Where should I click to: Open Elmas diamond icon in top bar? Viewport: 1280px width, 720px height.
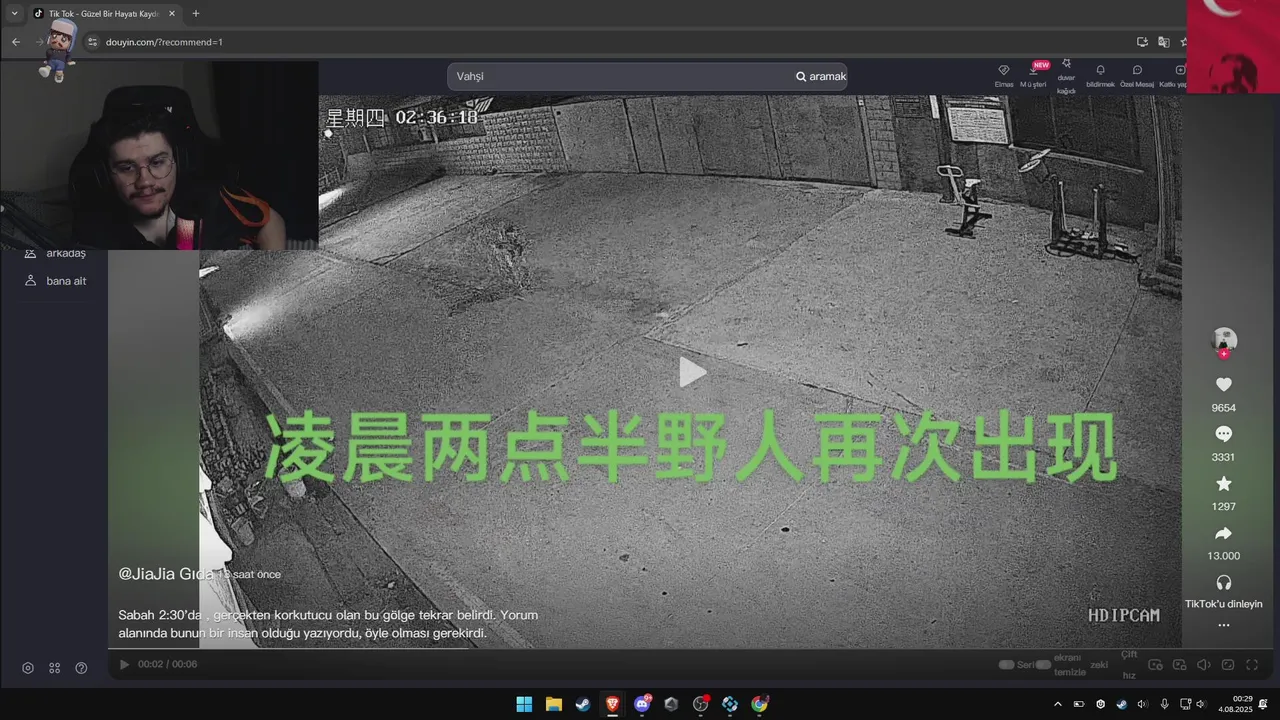pos(1004,71)
